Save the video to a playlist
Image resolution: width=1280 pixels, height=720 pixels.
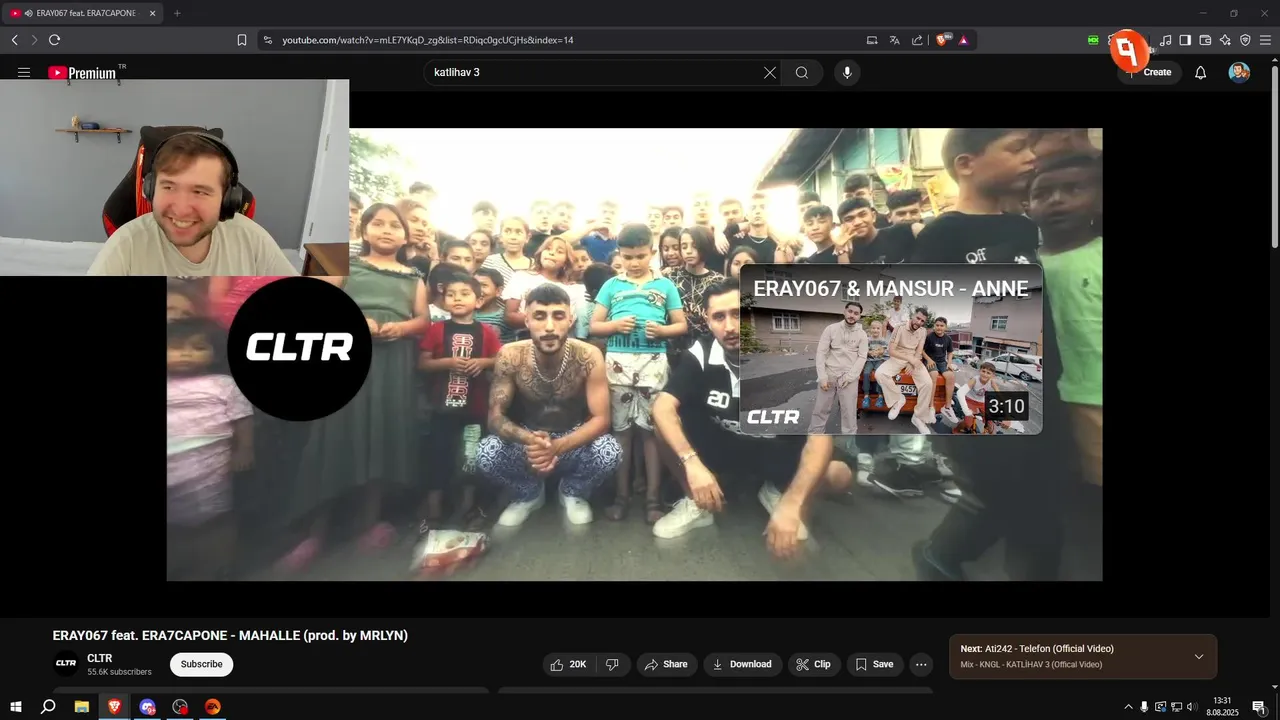coord(875,664)
